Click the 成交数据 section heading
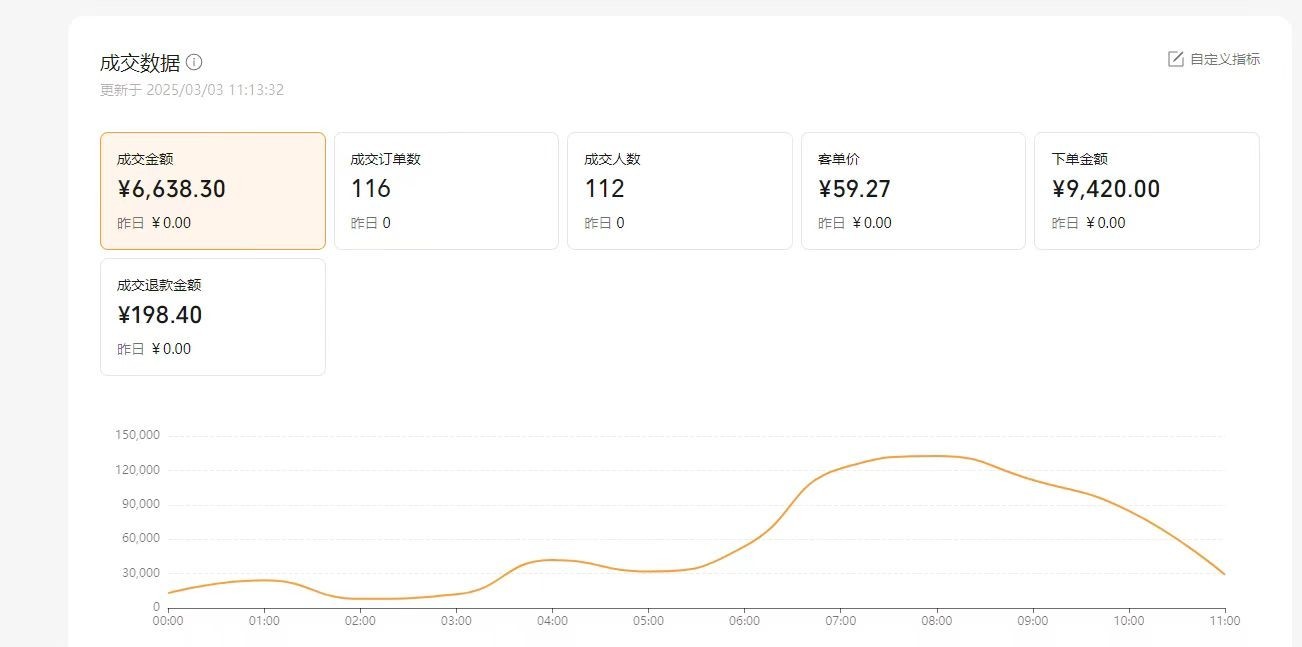Image resolution: width=1302 pixels, height=647 pixels. coord(140,62)
